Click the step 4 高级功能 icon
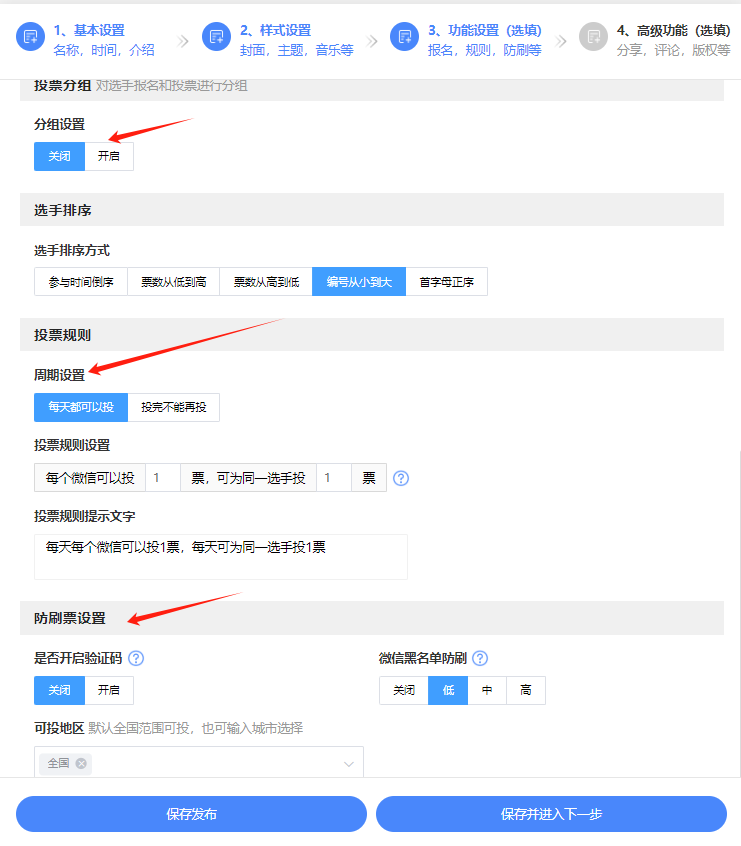Screen dimensions: 741x846 click(593, 37)
